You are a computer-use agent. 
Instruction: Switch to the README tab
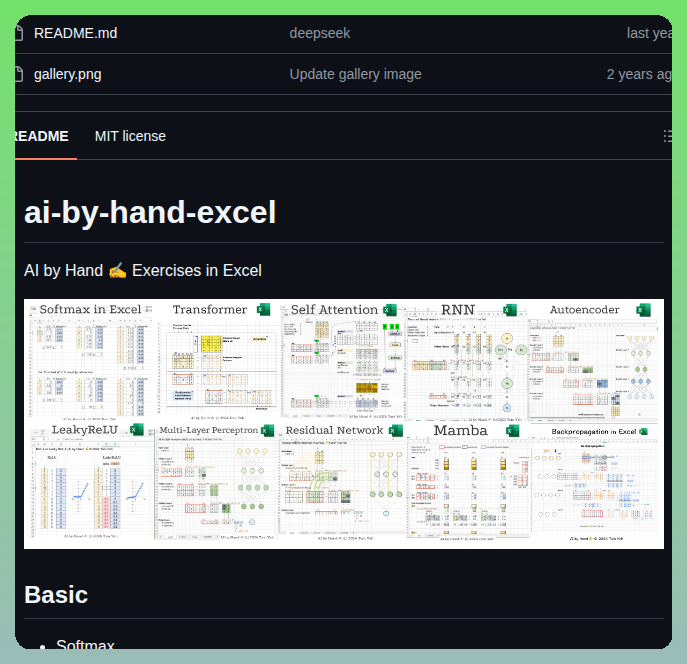coord(42,136)
